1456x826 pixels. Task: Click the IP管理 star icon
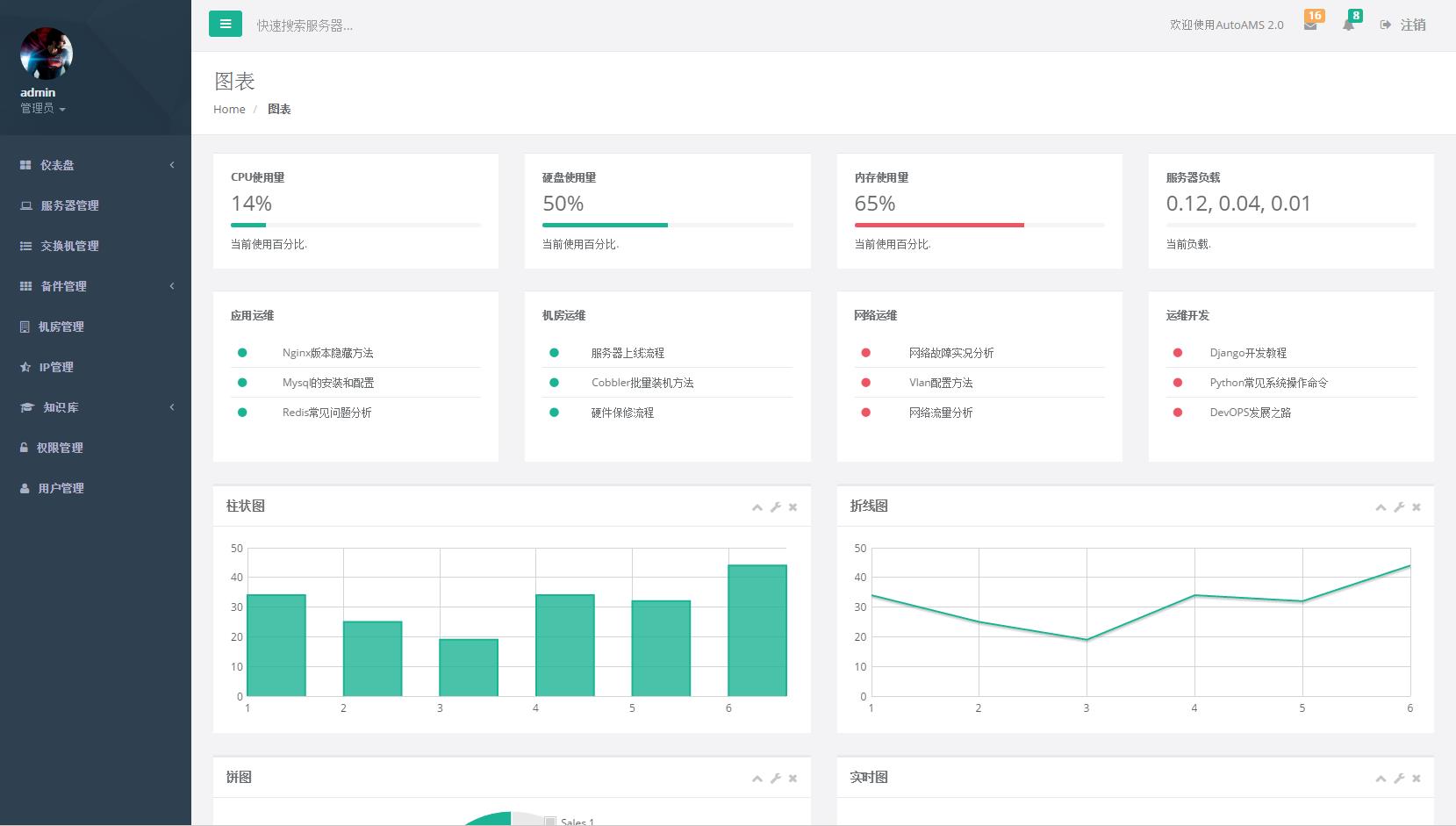click(x=25, y=367)
